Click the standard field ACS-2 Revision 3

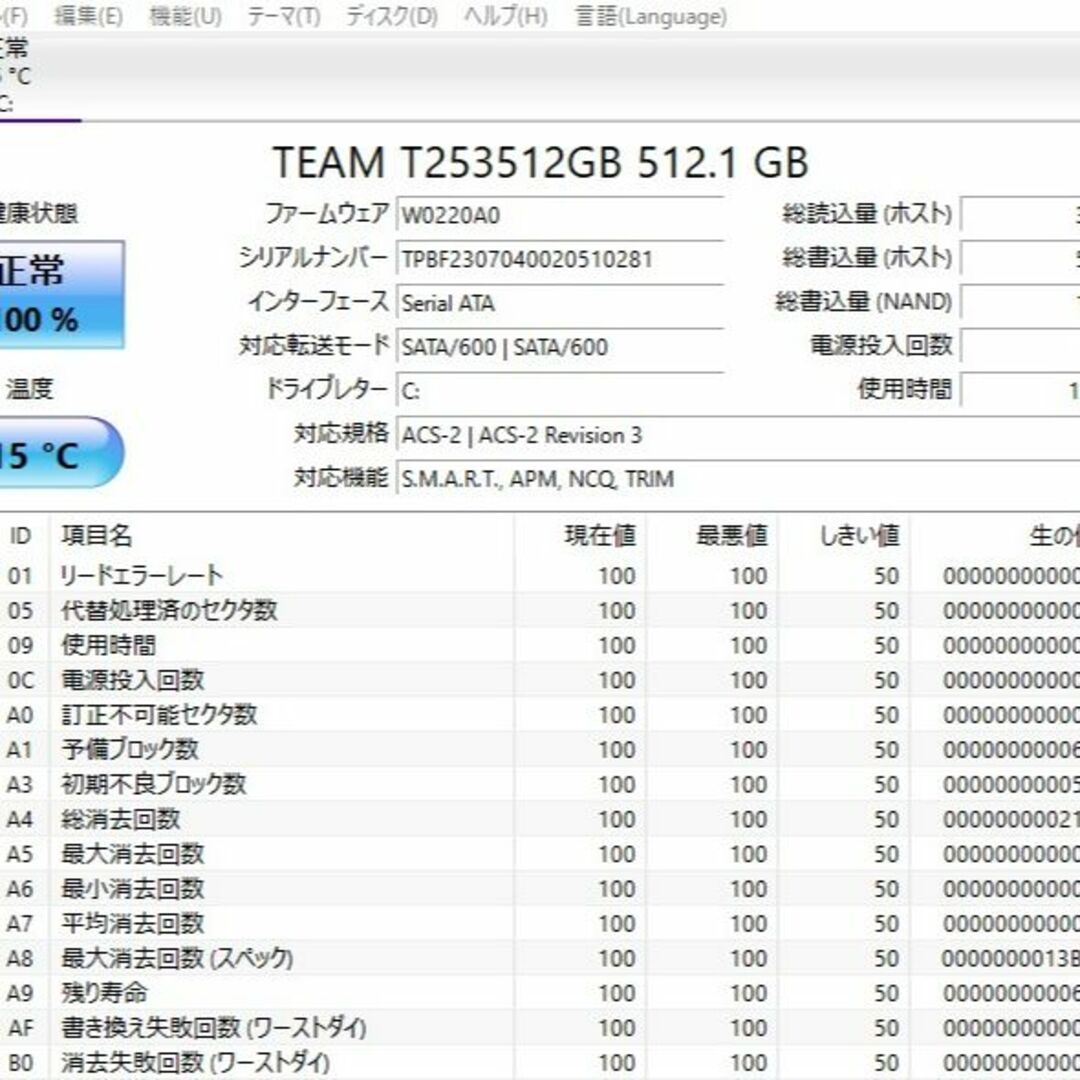738,435
